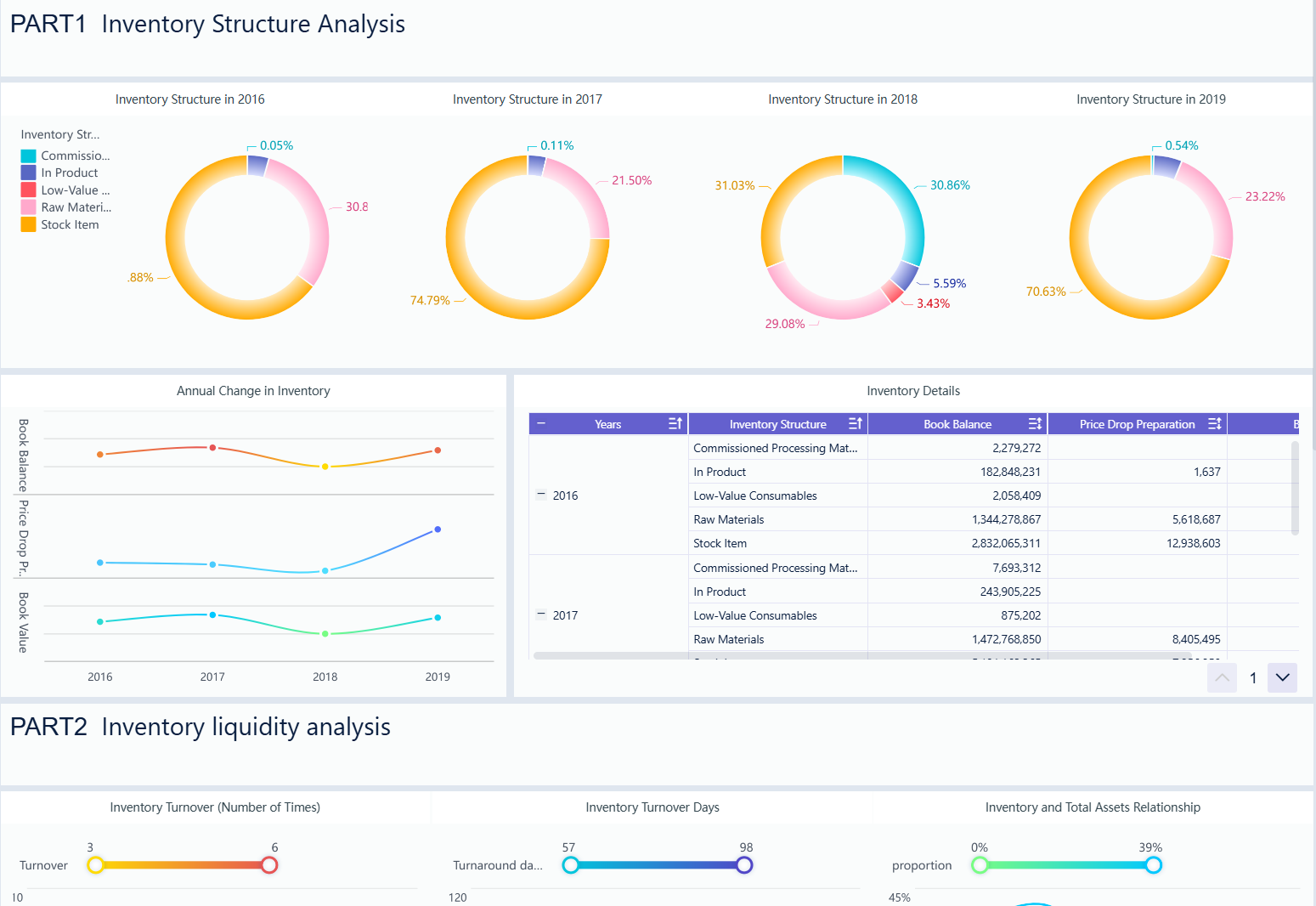Image resolution: width=1316 pixels, height=906 pixels.
Task: Sort the Book Balance column
Action: click(x=1036, y=423)
